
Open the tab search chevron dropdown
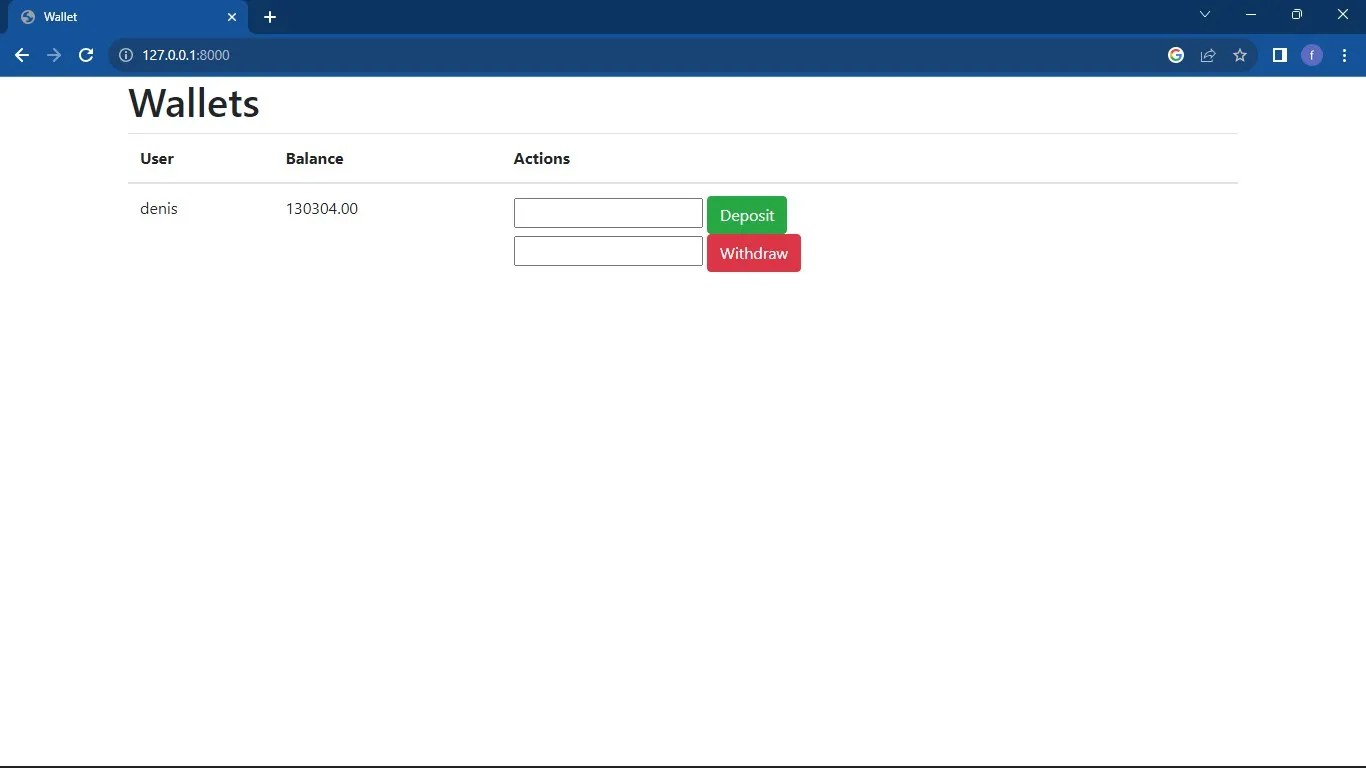tap(1204, 14)
